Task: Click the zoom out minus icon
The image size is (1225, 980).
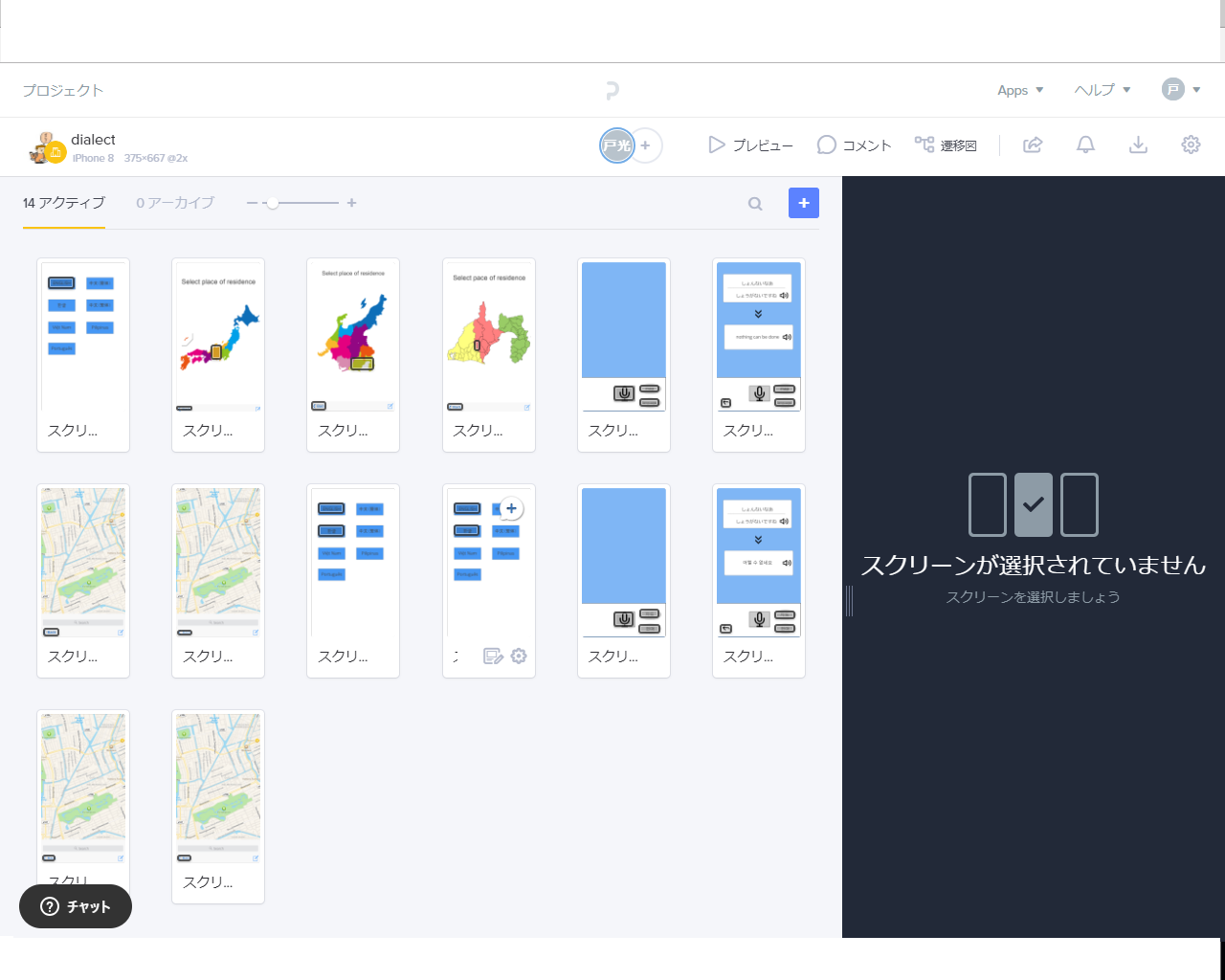Action: 252,203
